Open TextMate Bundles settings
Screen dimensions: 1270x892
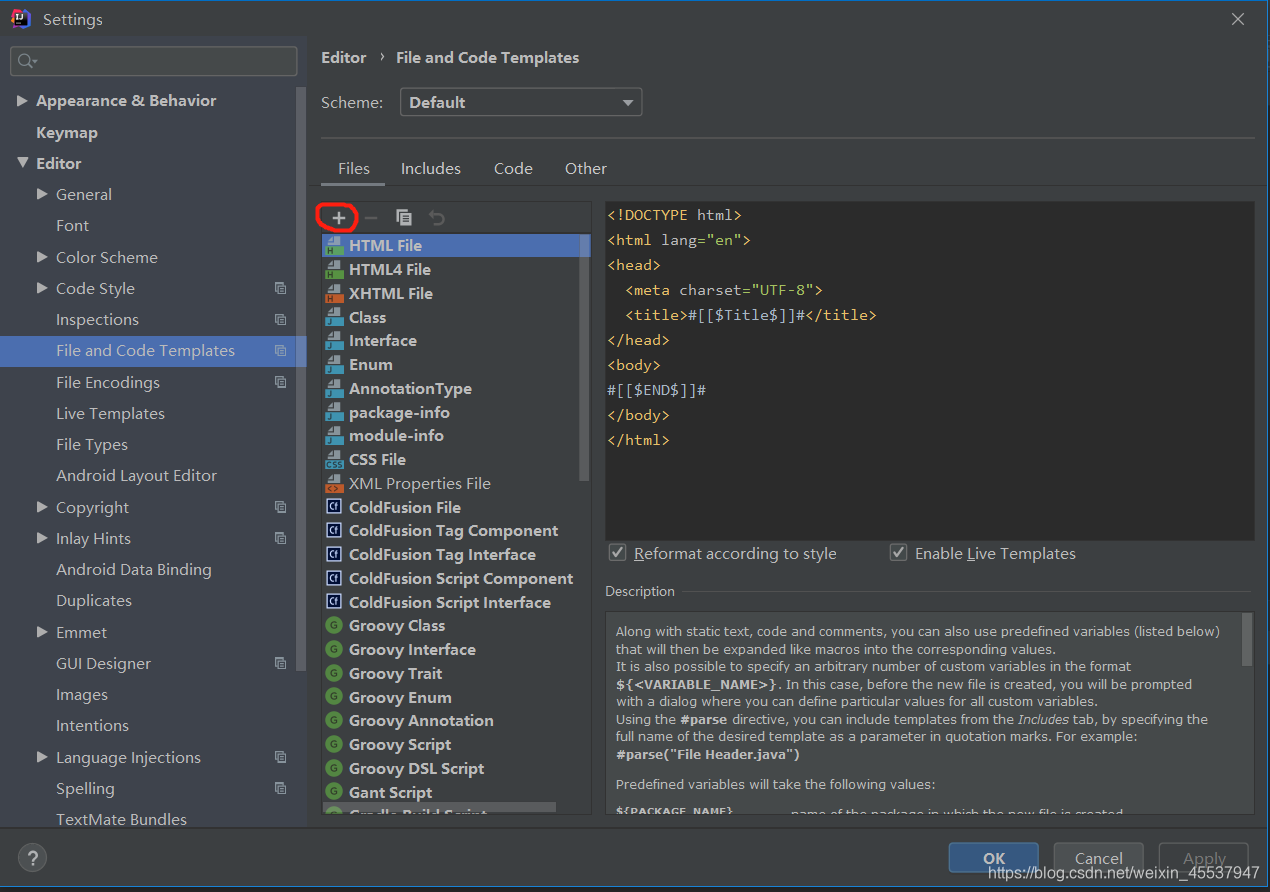pyautogui.click(x=121, y=819)
